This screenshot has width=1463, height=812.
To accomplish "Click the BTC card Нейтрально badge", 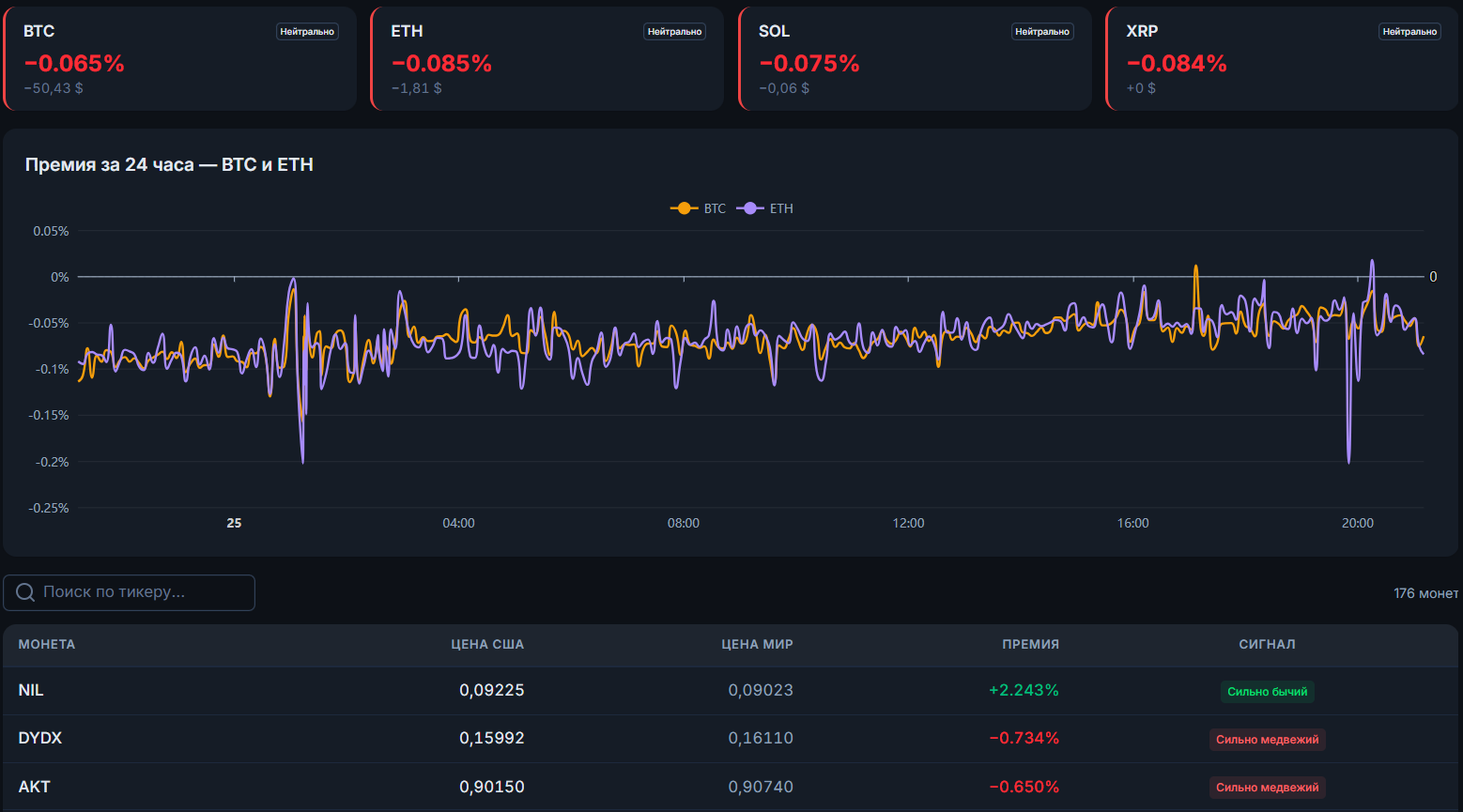I will [x=307, y=32].
